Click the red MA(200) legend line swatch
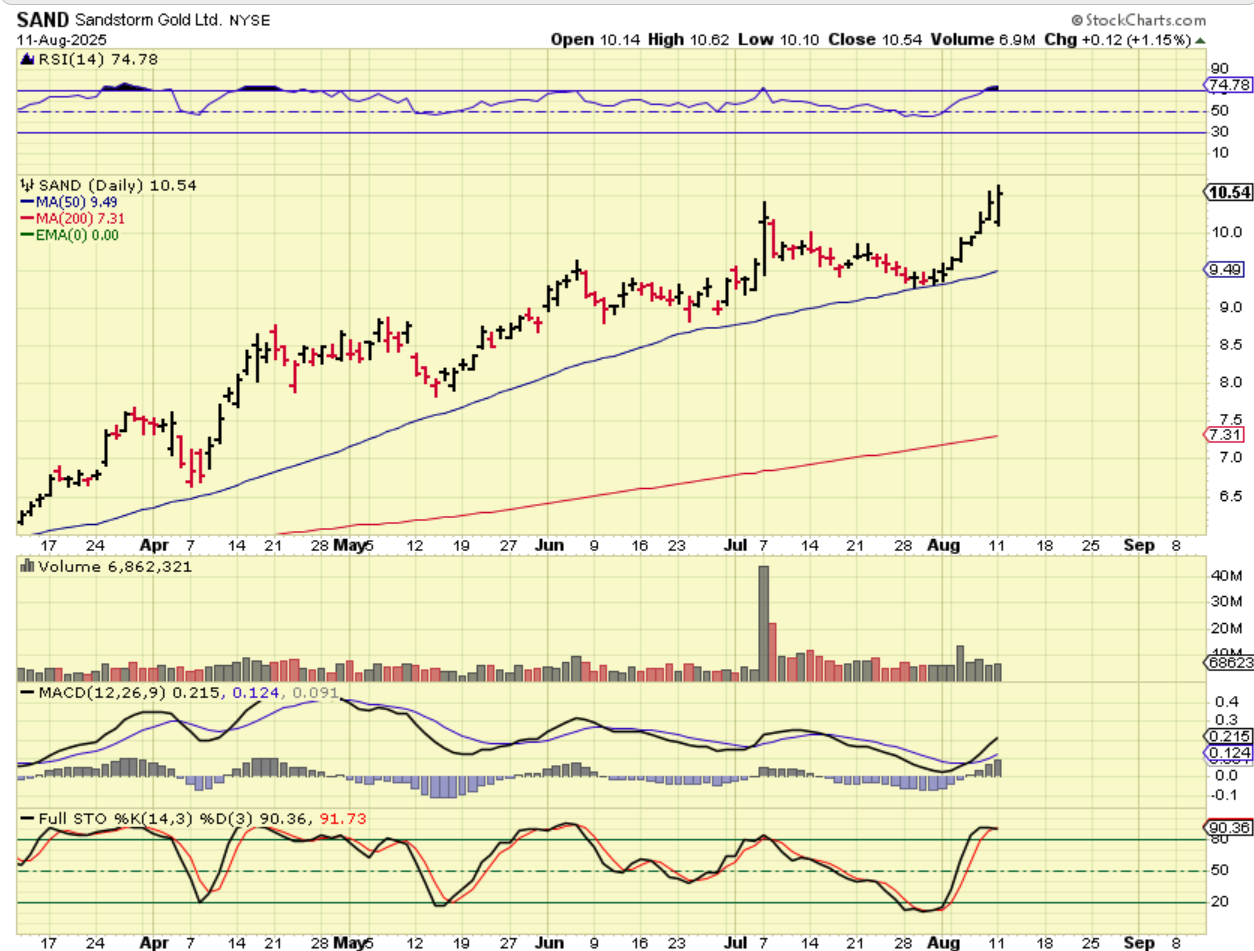Viewport: 1254px width, 951px height. [25, 218]
